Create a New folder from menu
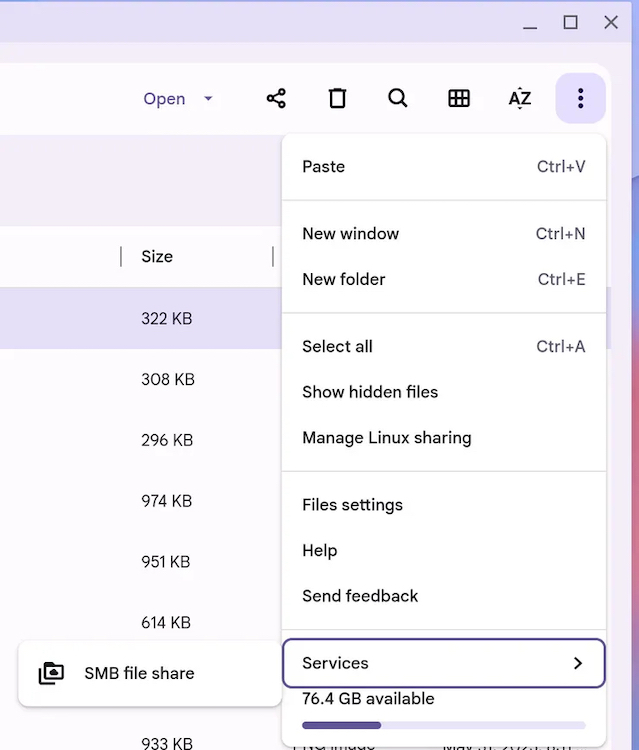The width and height of the screenshot is (639, 750). click(344, 279)
